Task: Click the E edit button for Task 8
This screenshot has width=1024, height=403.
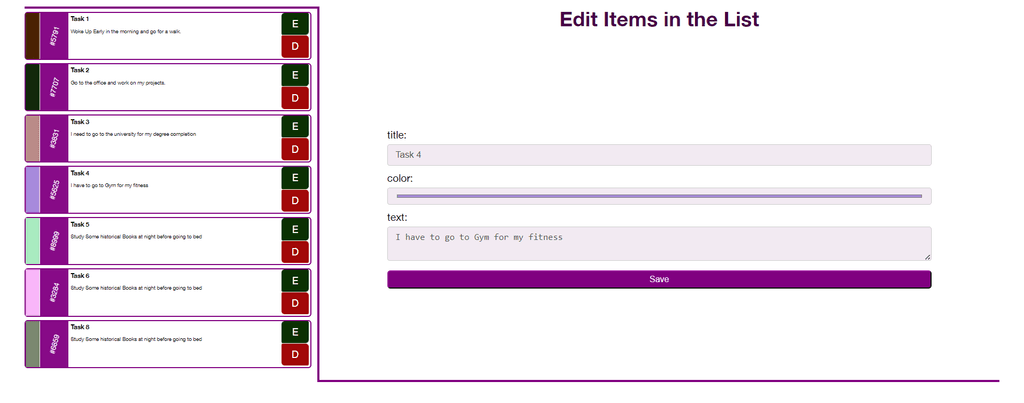Action: [x=295, y=332]
